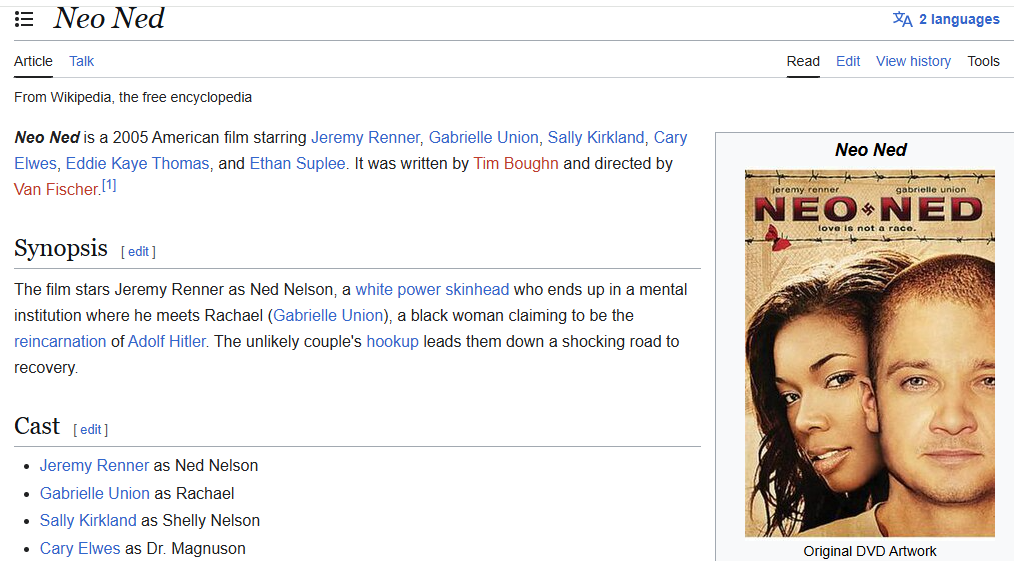Select the Read tab
1014x561 pixels.
pyautogui.click(x=803, y=61)
